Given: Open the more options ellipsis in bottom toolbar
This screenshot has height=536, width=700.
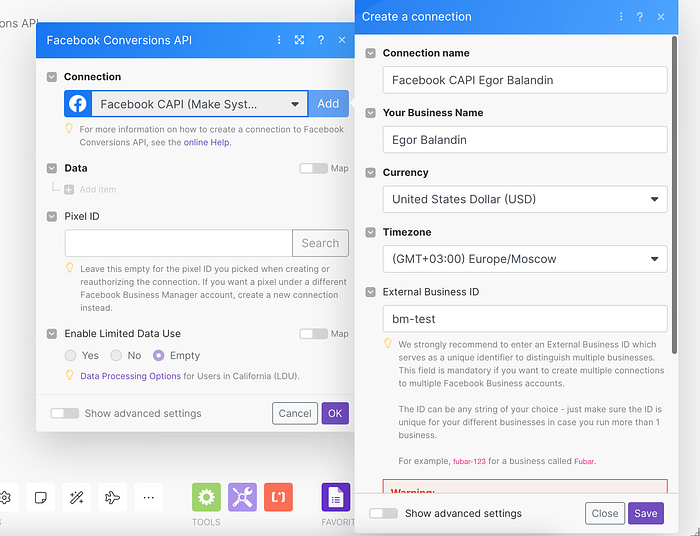Looking at the screenshot, I should pos(148,497).
